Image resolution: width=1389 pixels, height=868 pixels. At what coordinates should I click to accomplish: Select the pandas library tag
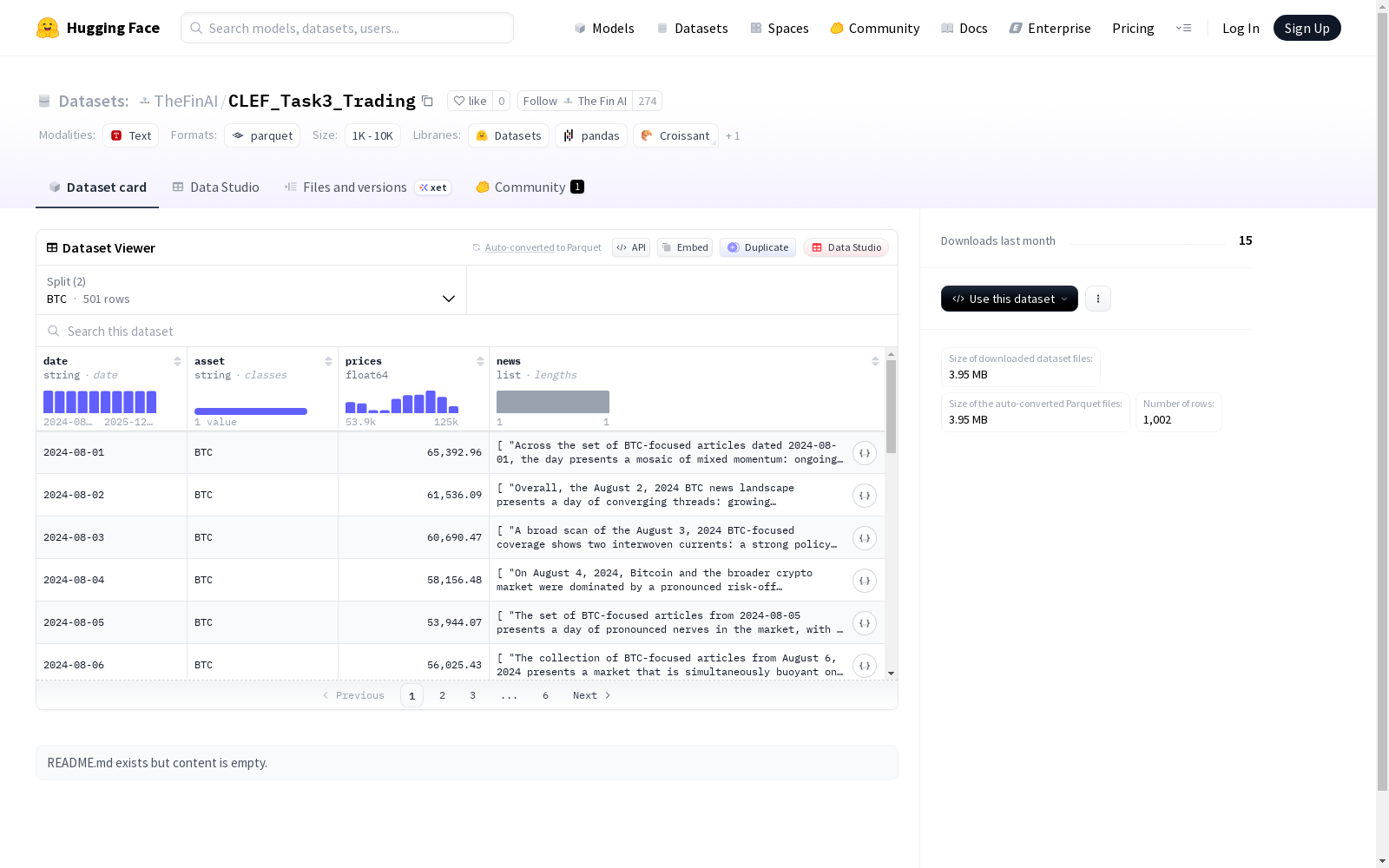pos(591,135)
